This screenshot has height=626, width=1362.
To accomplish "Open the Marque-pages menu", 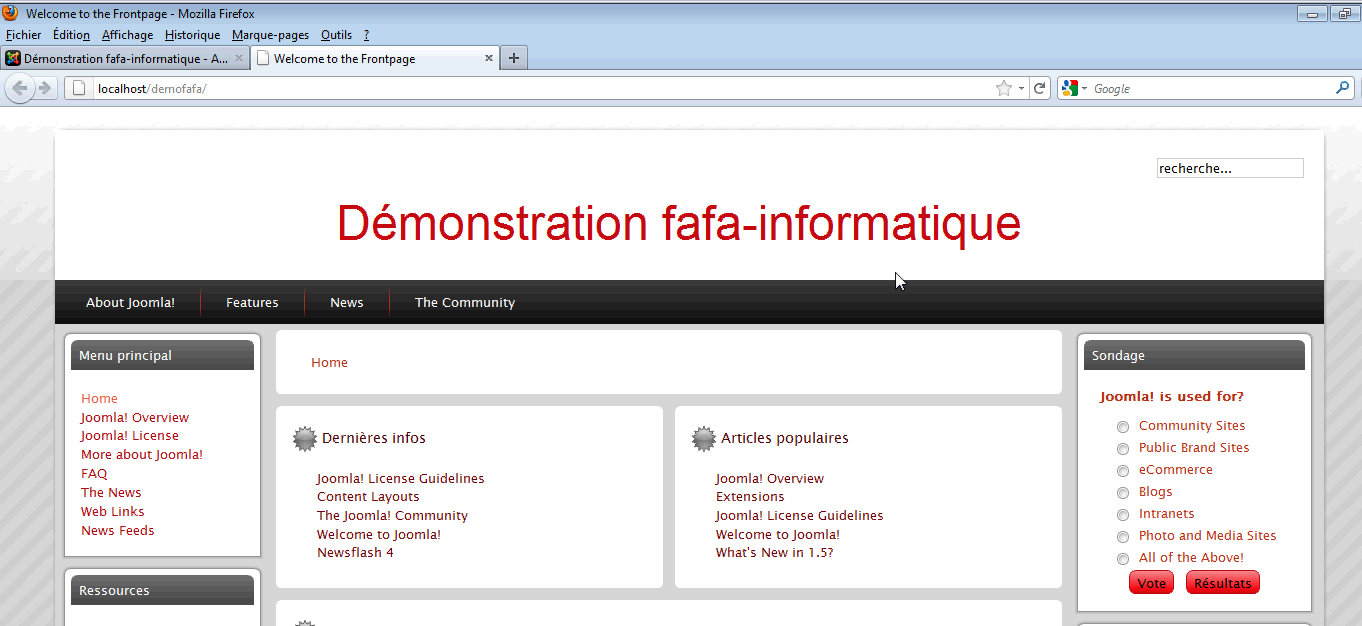I will (271, 35).
